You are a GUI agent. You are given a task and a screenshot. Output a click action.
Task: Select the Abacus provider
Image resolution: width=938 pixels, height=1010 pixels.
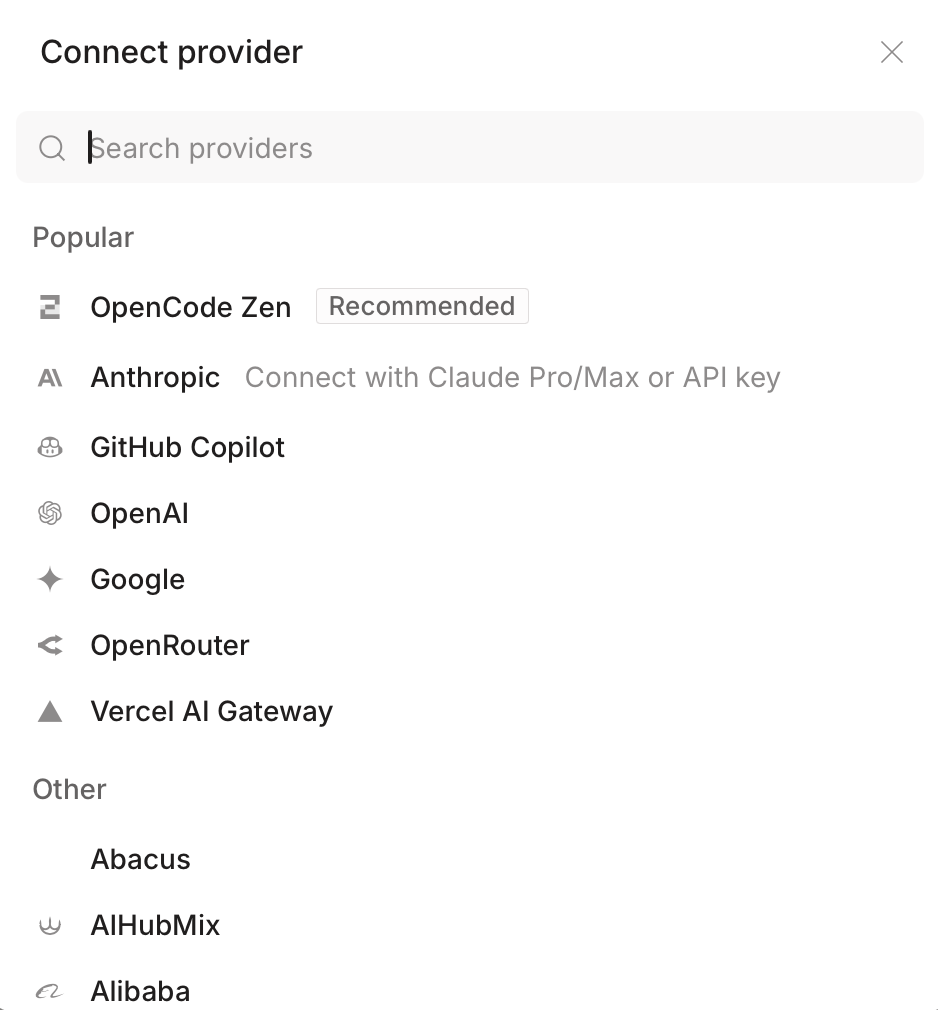click(x=140, y=859)
